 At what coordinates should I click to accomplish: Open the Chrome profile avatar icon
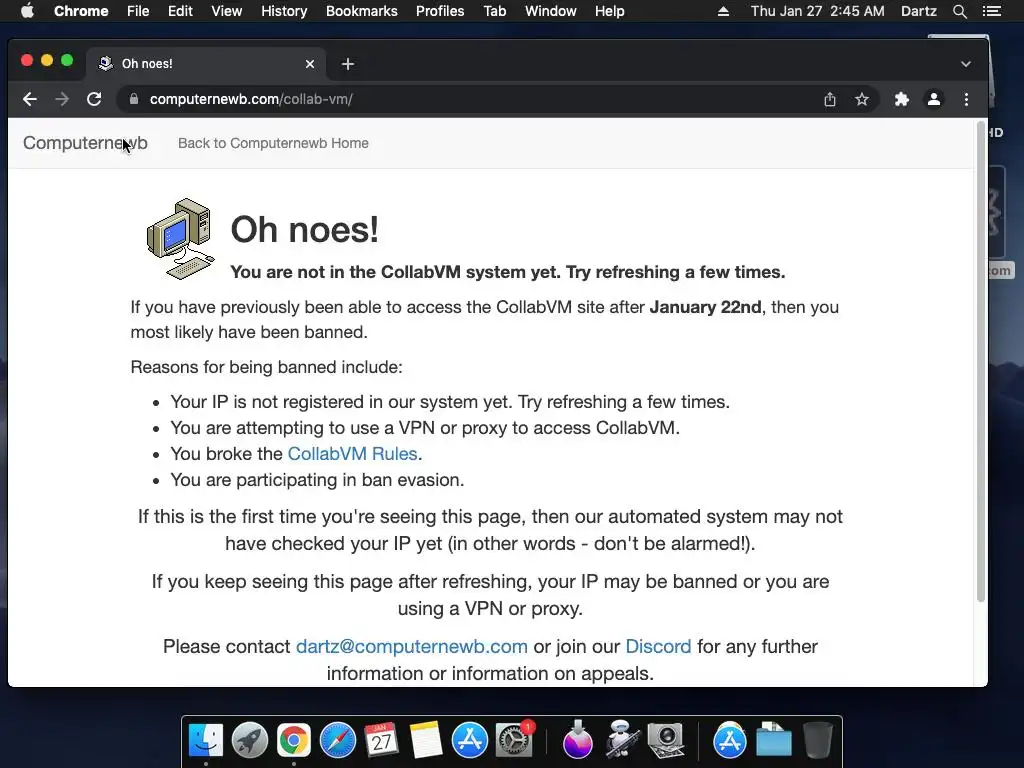tap(934, 99)
